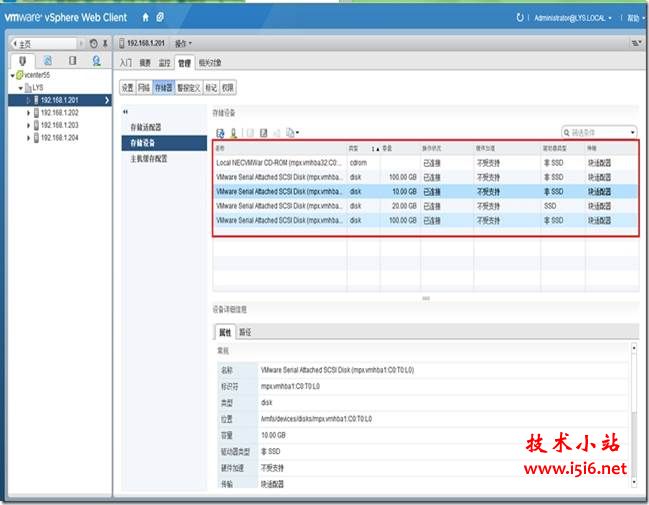The image size is (649, 505).
Task: Sort by the 驱动器类型 column header
Action: pos(562,148)
